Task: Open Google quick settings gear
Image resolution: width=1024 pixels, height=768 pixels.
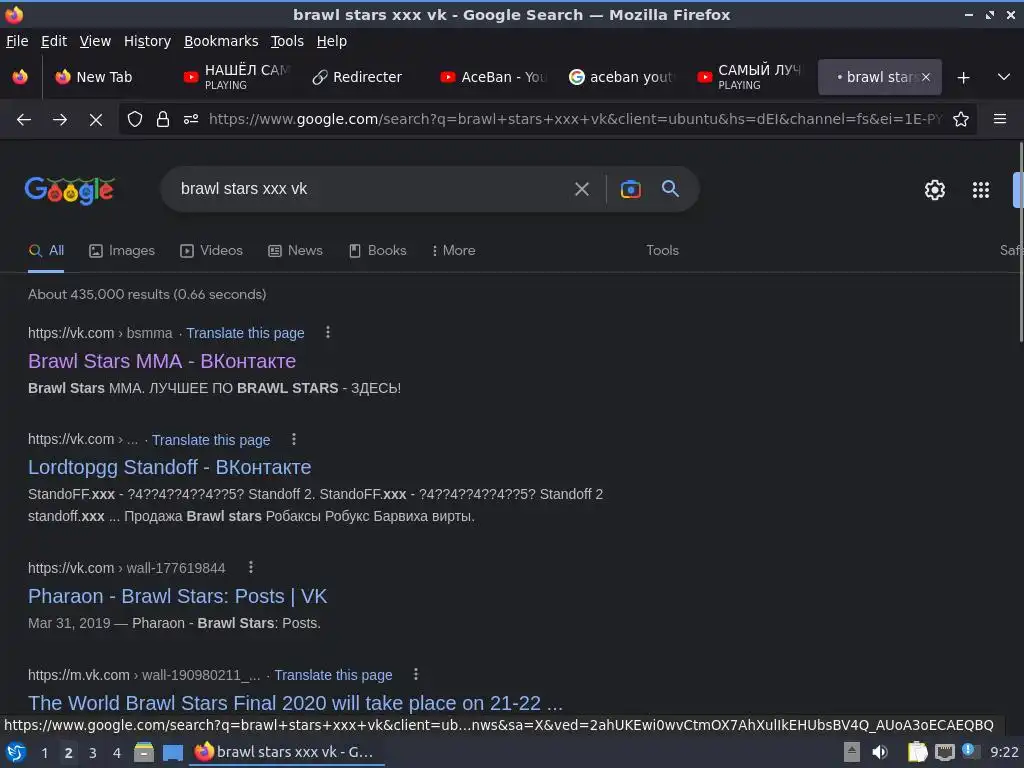Action: (x=935, y=190)
